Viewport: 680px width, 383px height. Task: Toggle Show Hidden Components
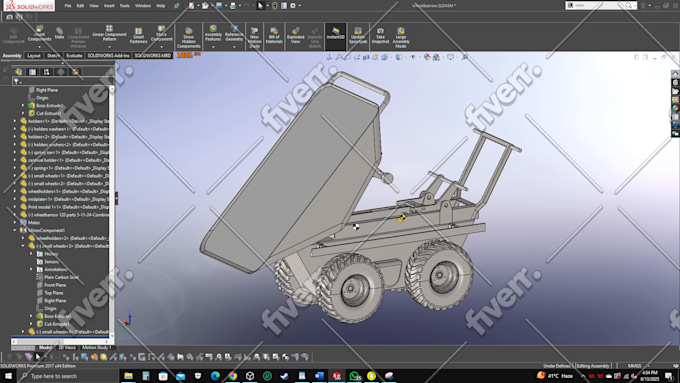click(189, 38)
